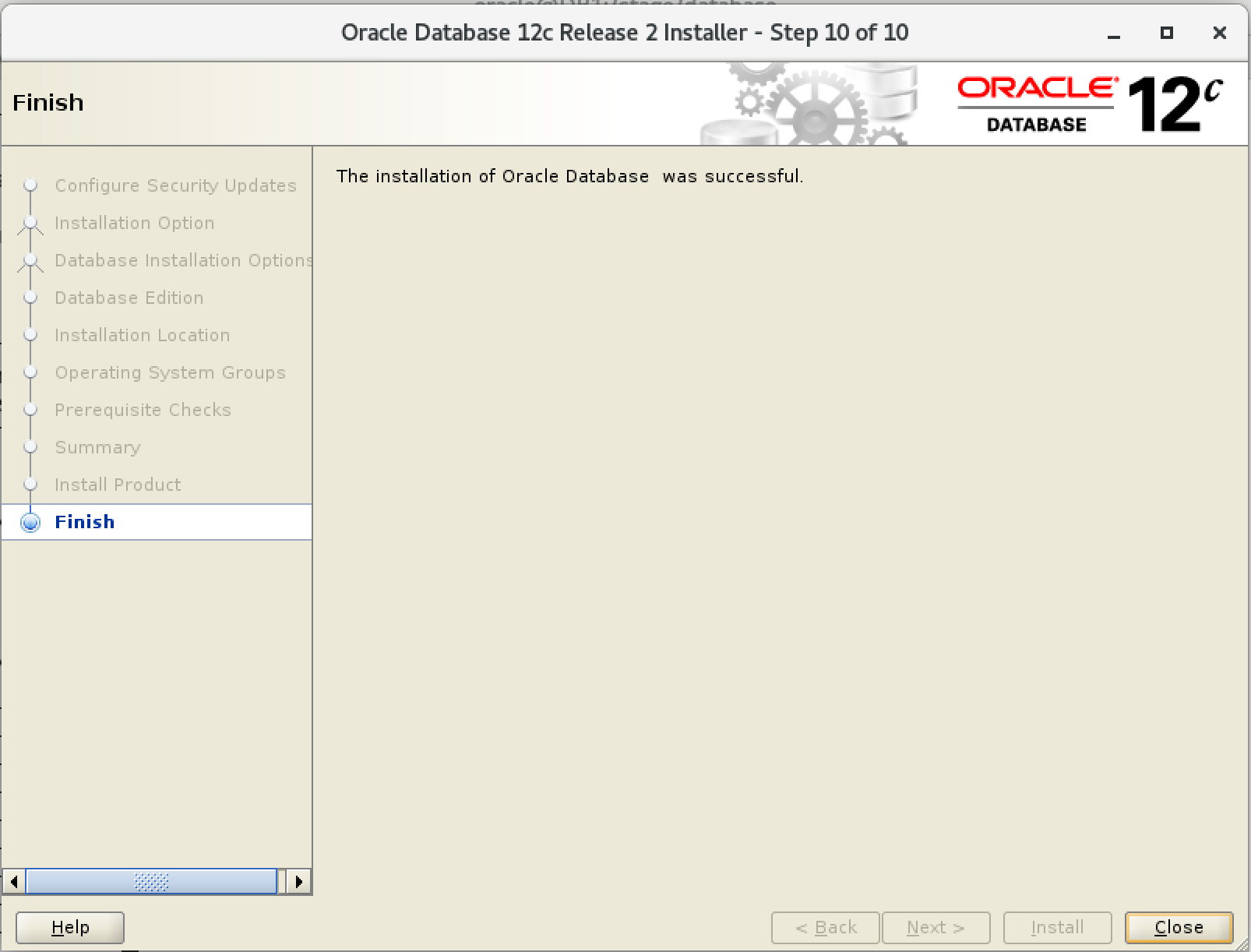Click Operating System Groups step bullet
This screenshot has width=1251, height=952.
[30, 372]
